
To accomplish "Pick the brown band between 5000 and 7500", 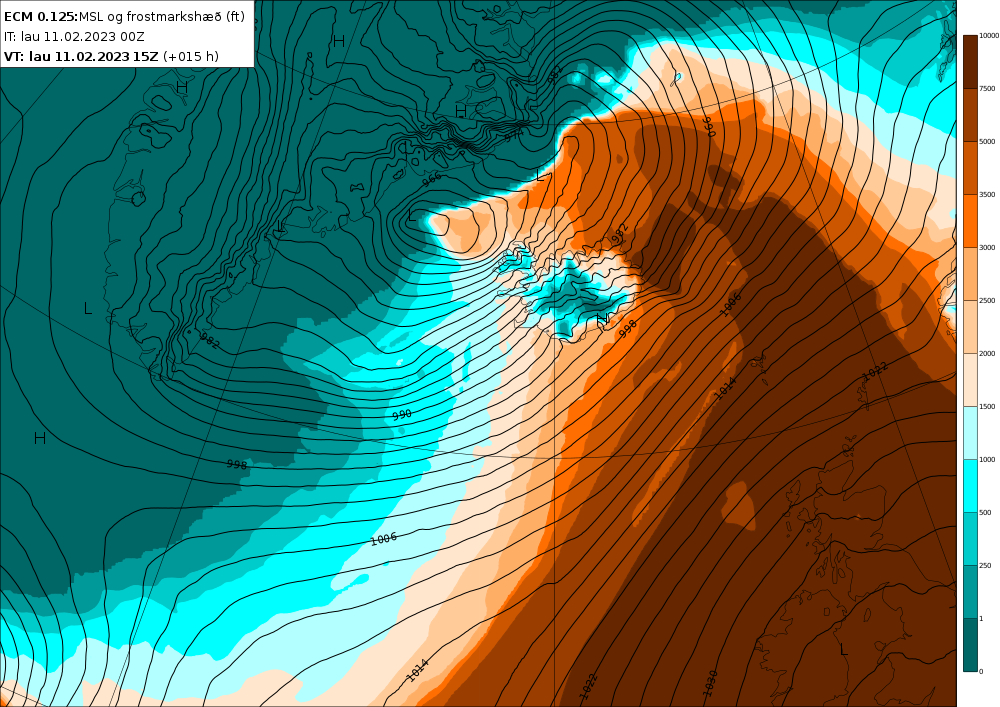I will point(969,115).
